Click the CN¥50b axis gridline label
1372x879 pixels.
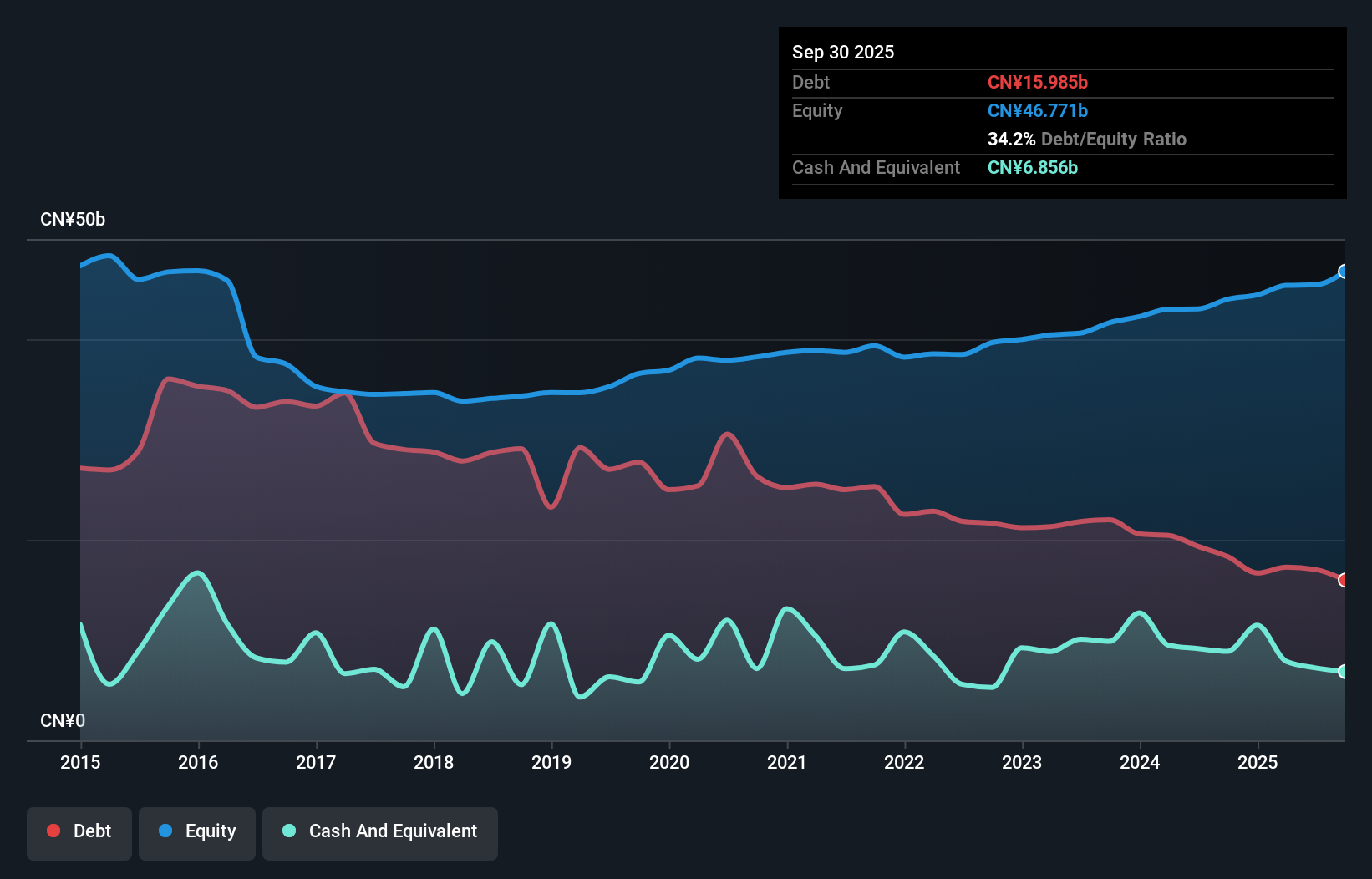(x=73, y=220)
